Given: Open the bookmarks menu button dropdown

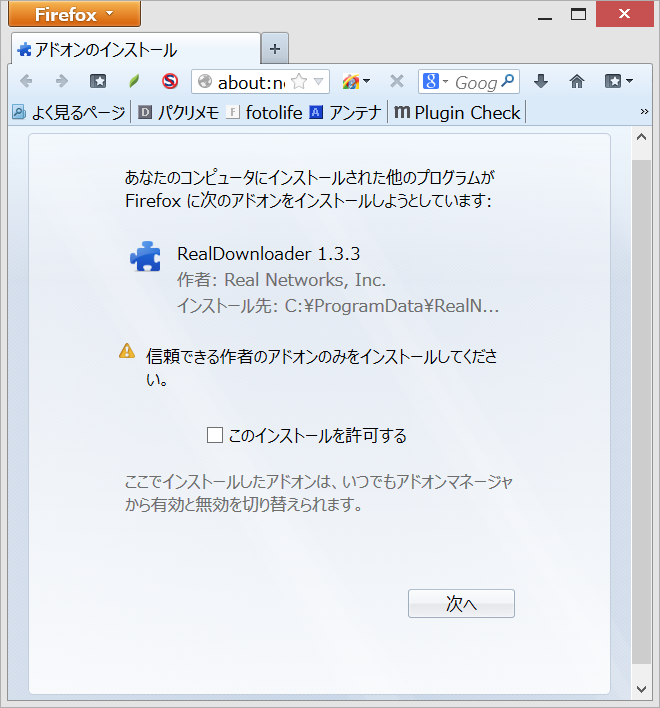Looking at the screenshot, I should tap(618, 81).
